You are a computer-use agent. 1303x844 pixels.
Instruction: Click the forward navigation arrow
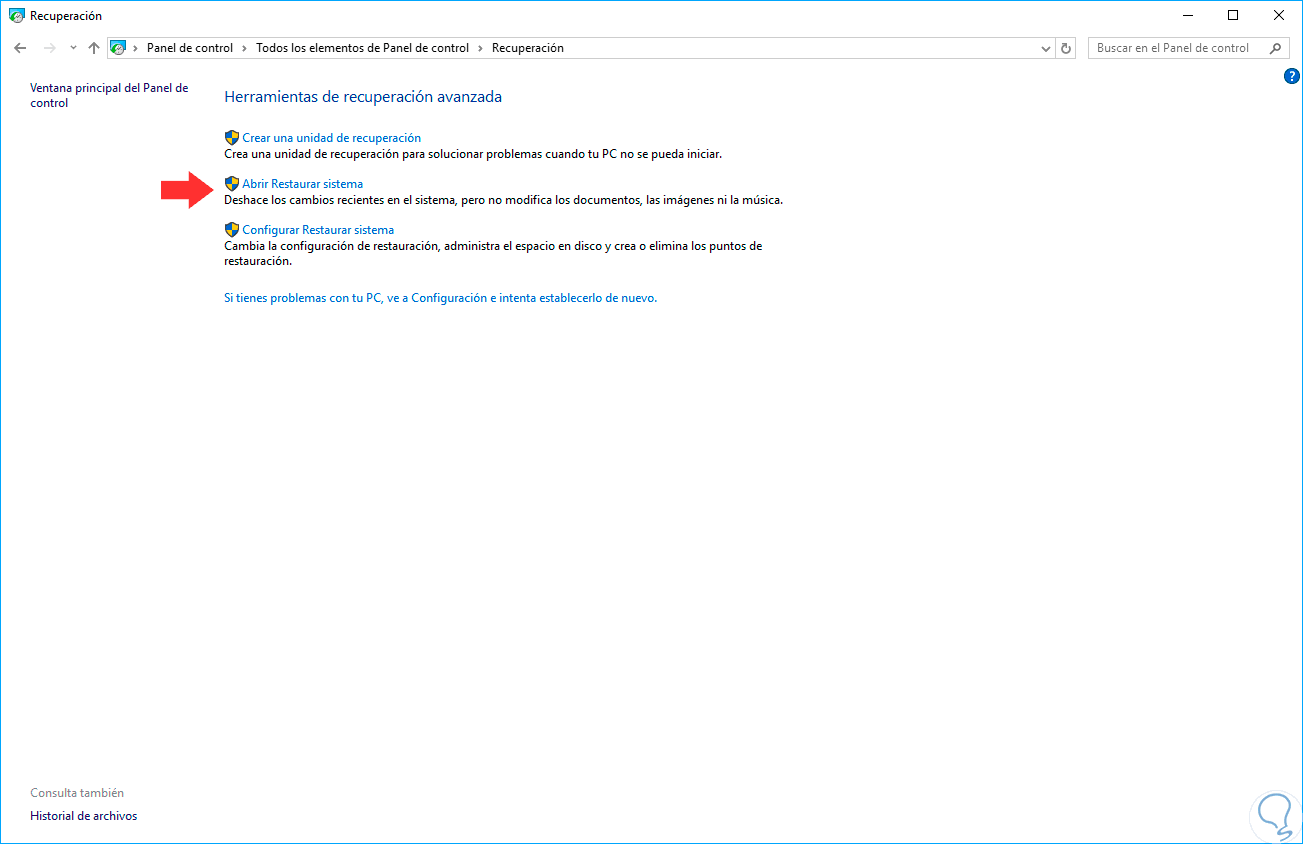(50, 48)
